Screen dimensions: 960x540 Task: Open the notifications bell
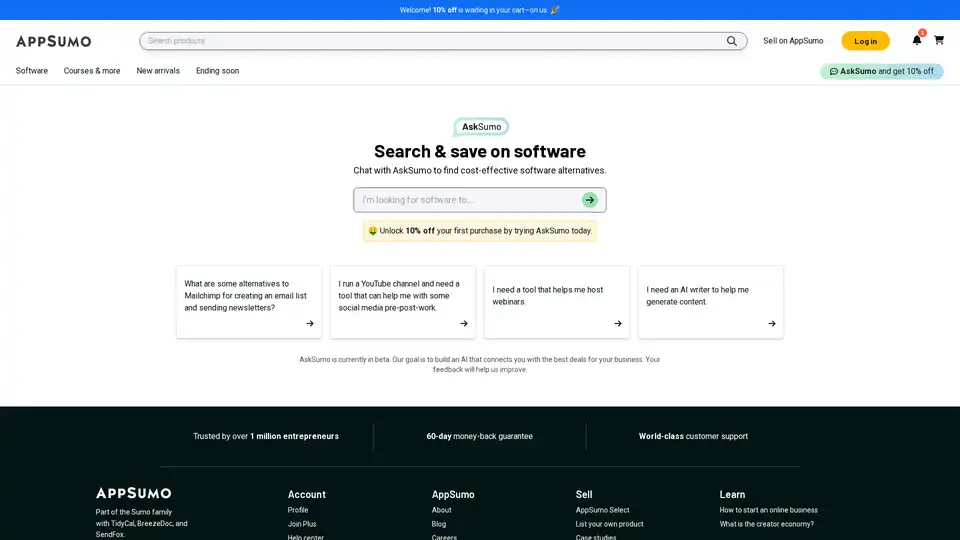coord(916,40)
